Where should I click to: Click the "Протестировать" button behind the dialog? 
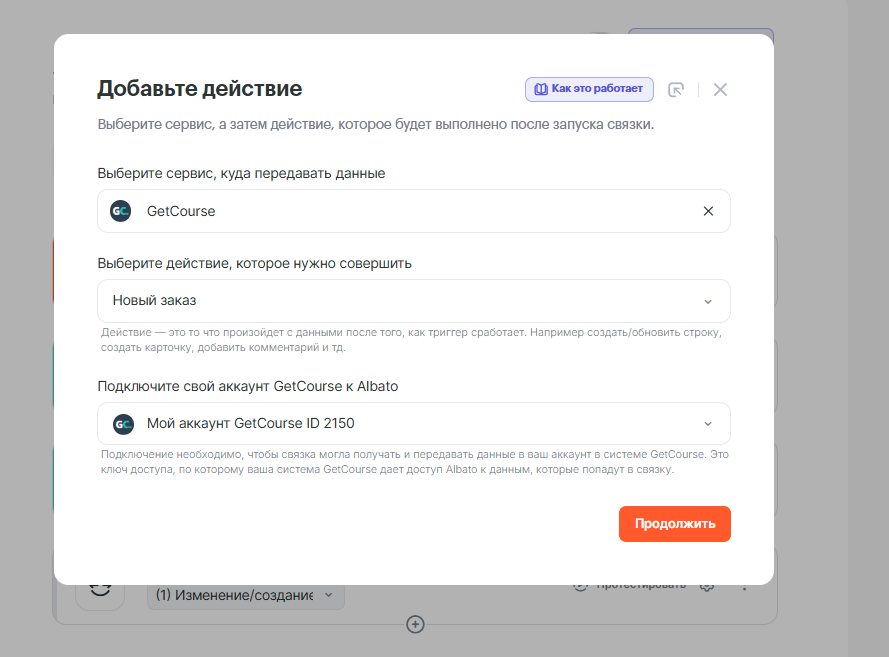632,585
